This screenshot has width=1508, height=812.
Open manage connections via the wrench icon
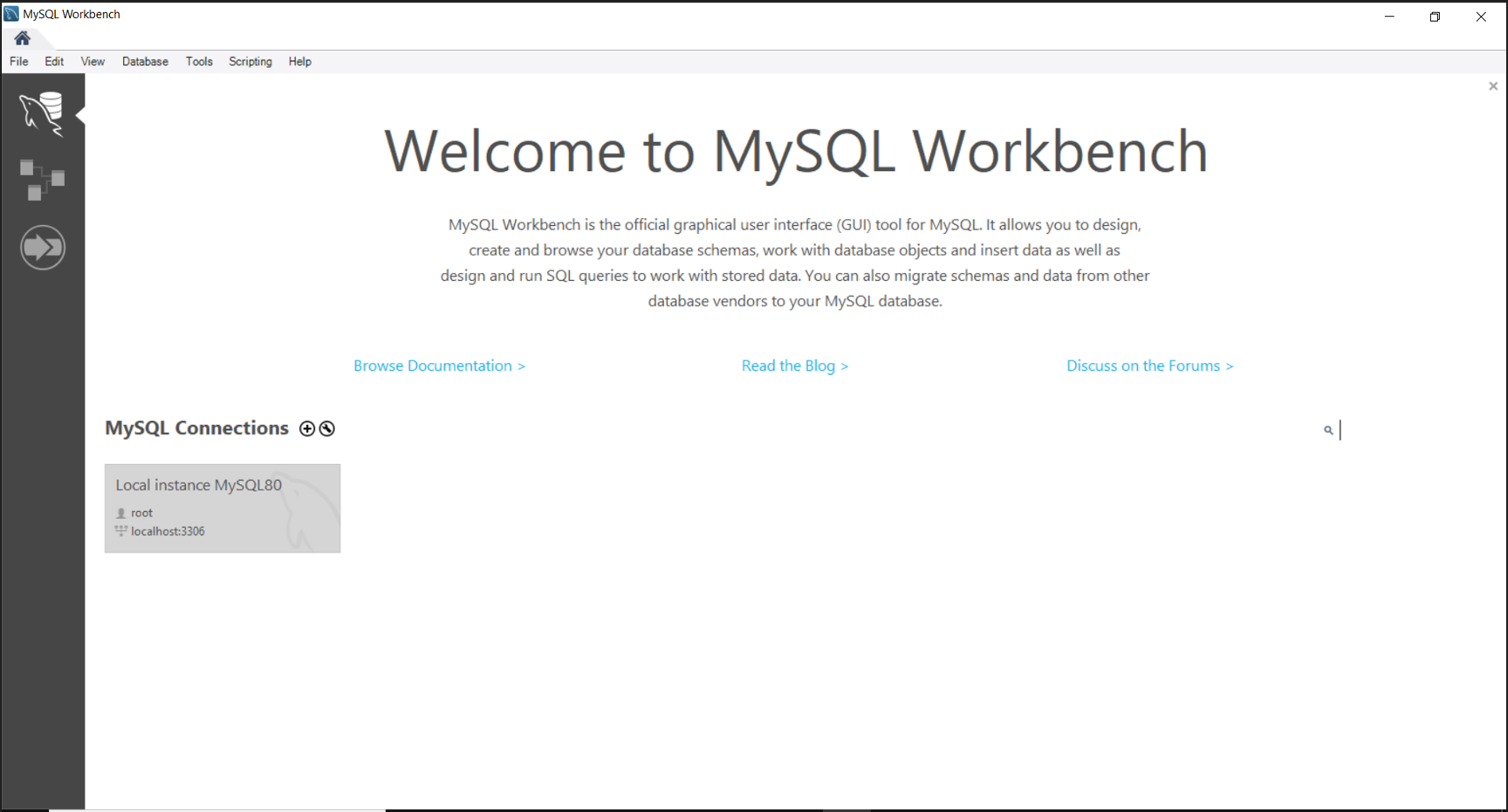[327, 428]
